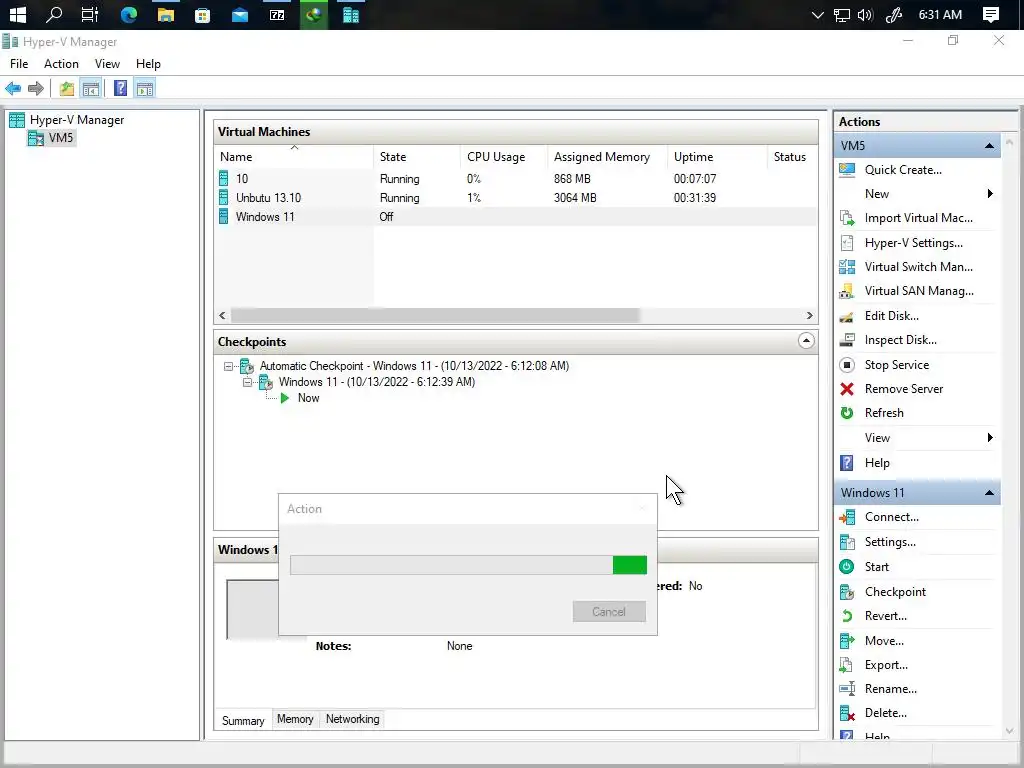Image resolution: width=1024 pixels, height=768 pixels.
Task: Switch to the Memory tab
Action: click(295, 719)
